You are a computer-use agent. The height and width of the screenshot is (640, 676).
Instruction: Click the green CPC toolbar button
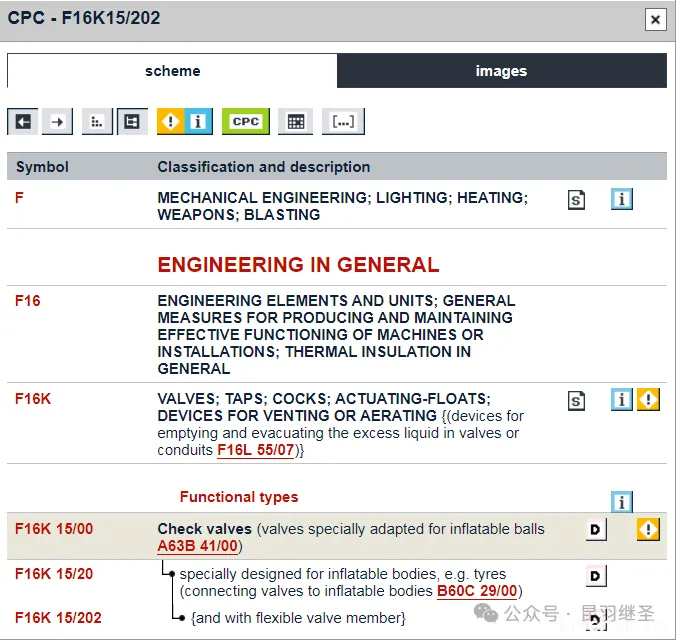[245, 122]
